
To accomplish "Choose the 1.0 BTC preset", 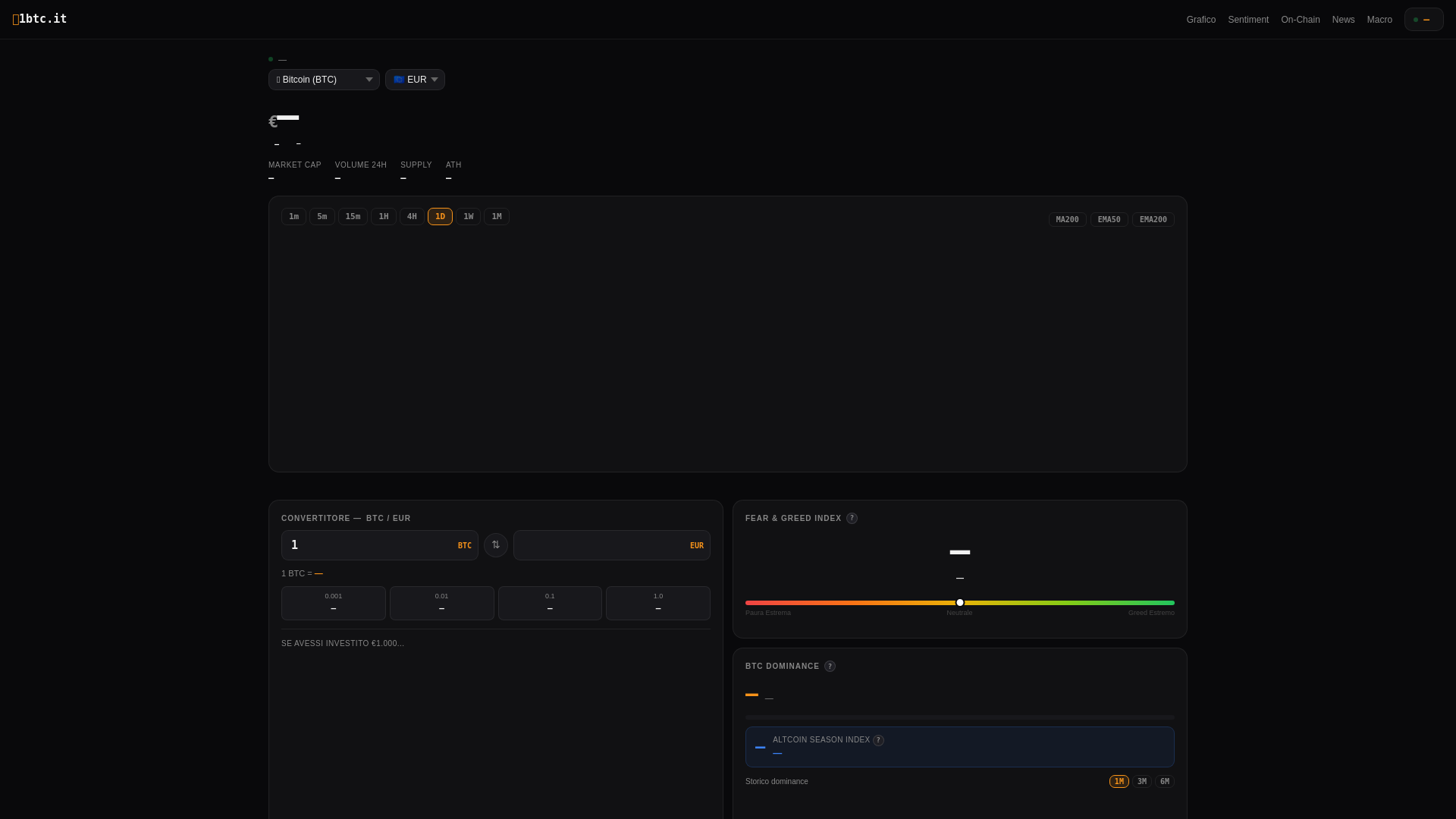I will (x=658, y=604).
